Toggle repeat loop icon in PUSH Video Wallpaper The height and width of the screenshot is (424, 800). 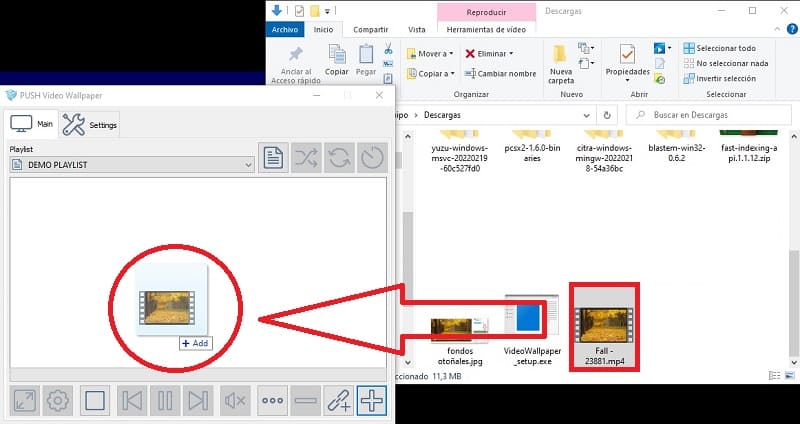(x=339, y=158)
